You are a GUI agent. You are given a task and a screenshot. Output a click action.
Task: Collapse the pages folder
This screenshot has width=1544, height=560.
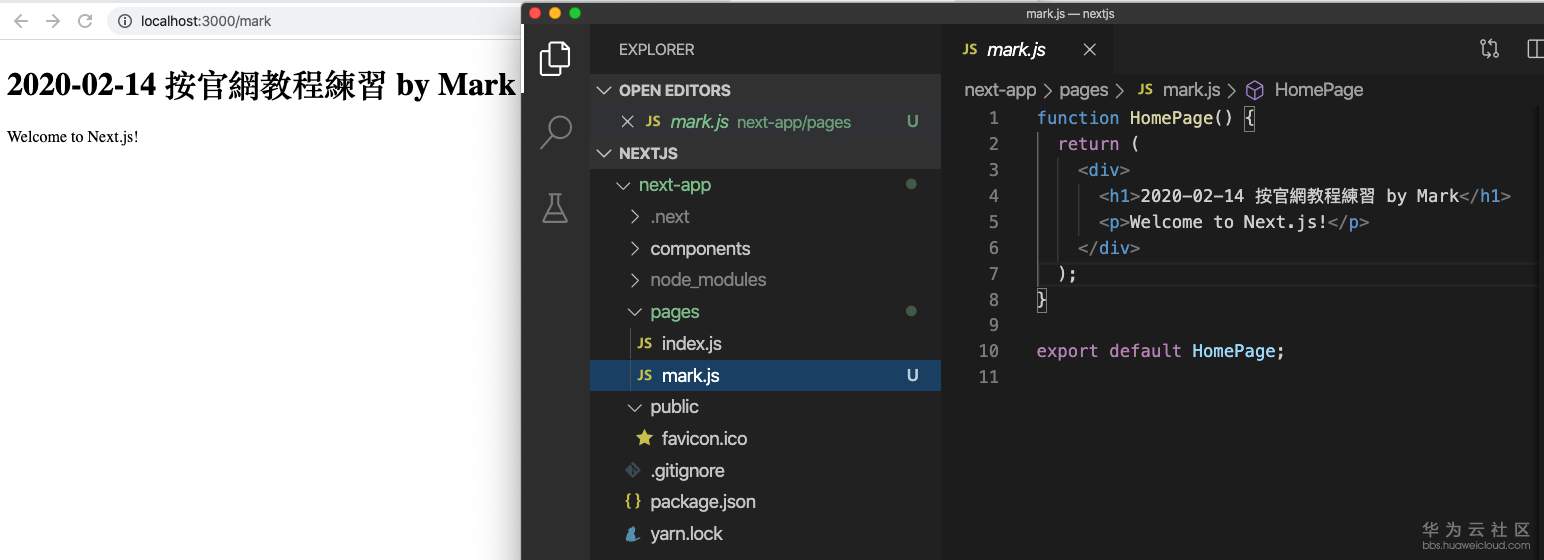(674, 312)
